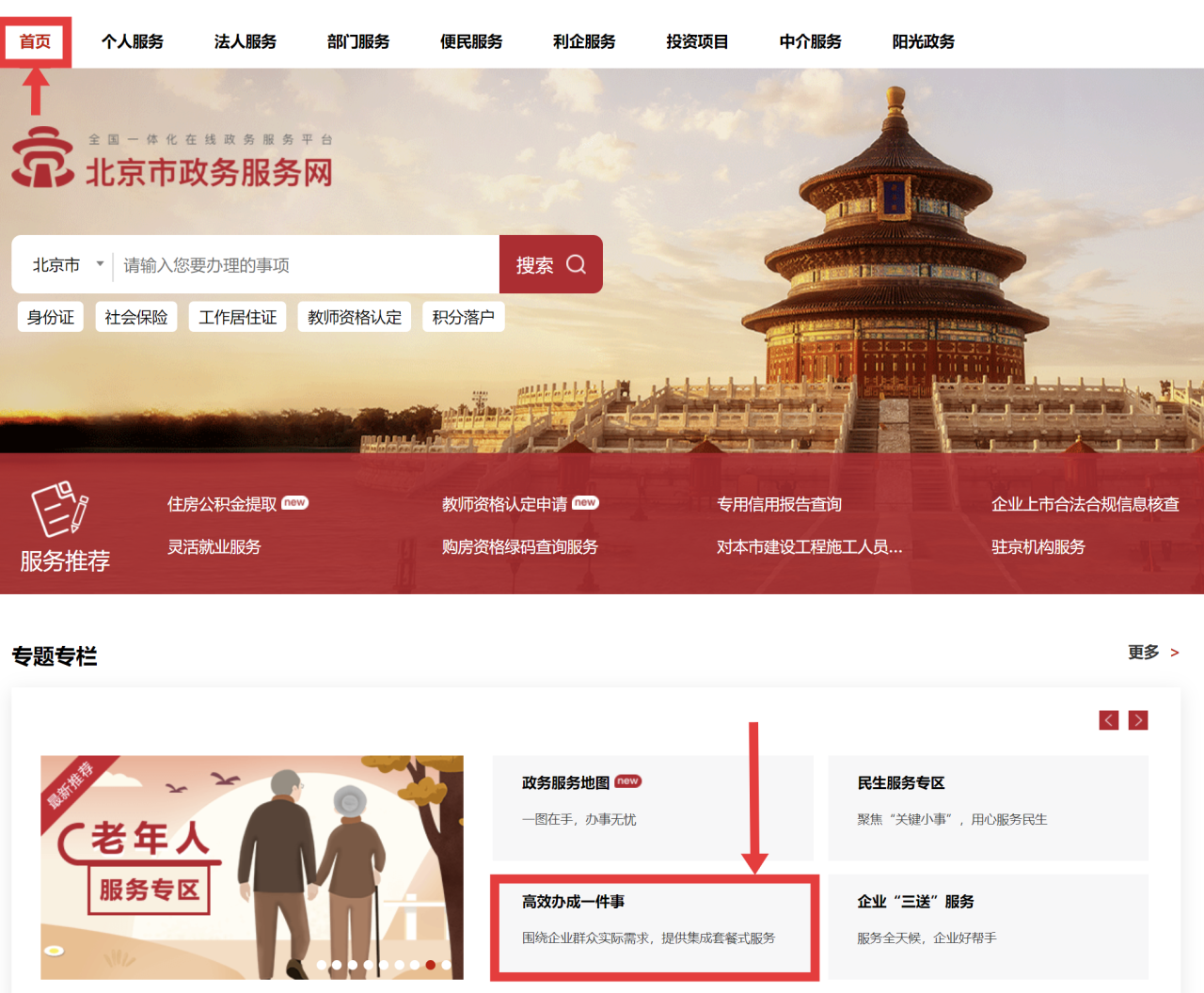
Task: Go to previous topic panel arrow
Action: (x=1109, y=720)
